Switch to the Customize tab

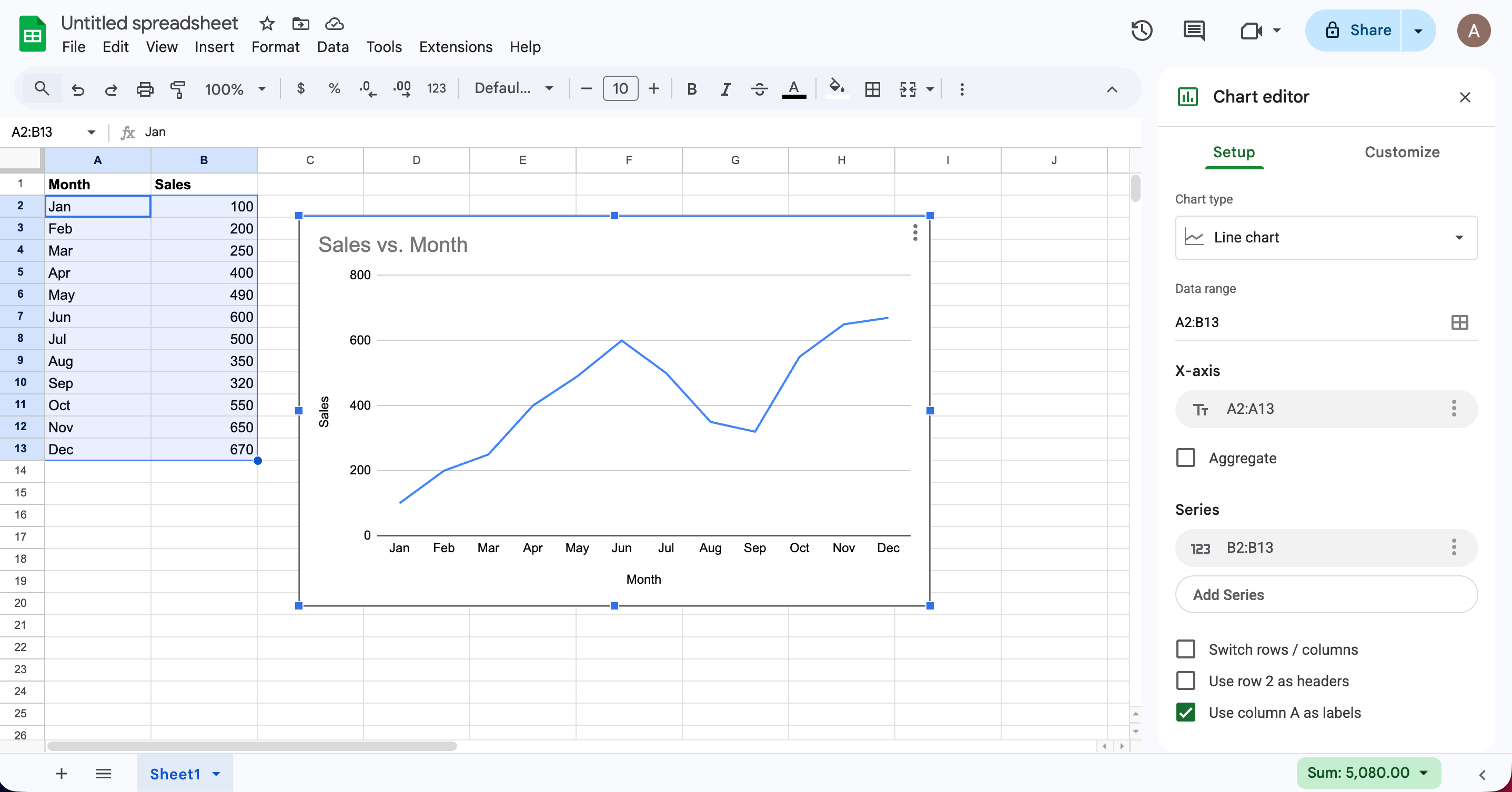point(1402,152)
